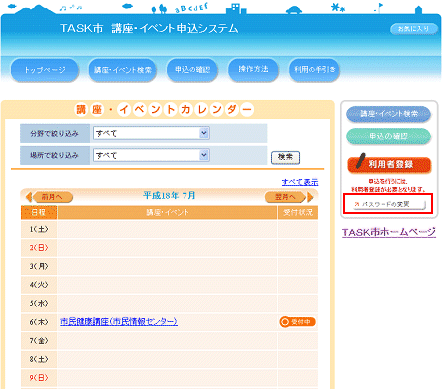Screen dimensions: 442x389
Task: Select the 申込の確認 top navigation button
Action: 192,70
